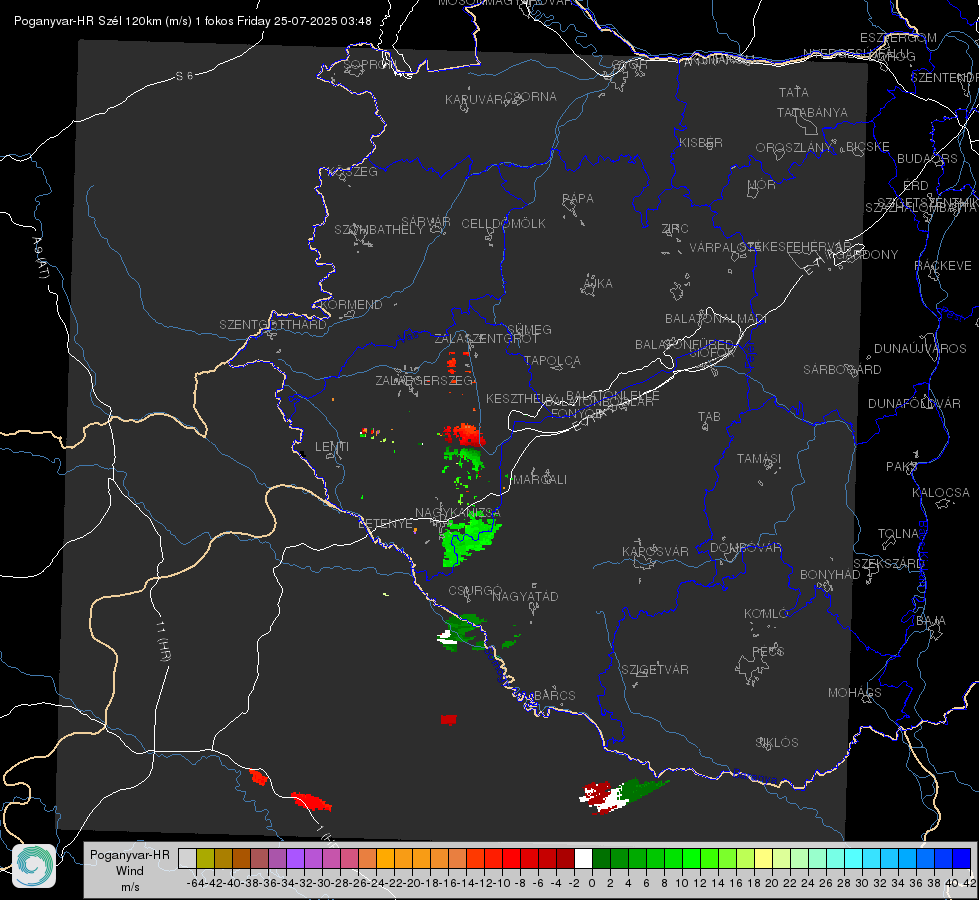The height and width of the screenshot is (900, 979).
Task: Click the KALOCSA city label
Action: [940, 493]
